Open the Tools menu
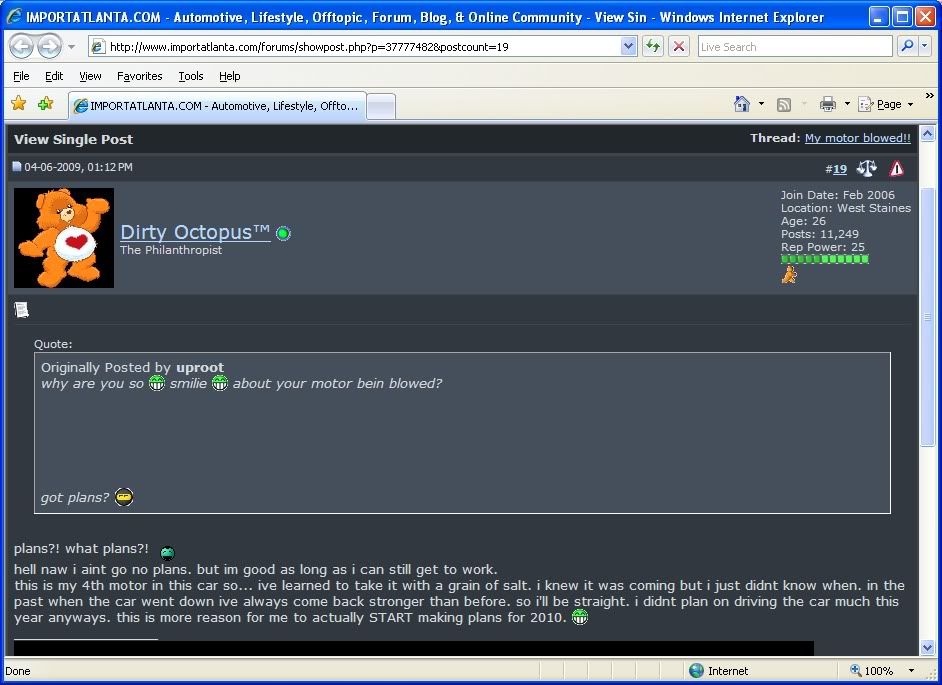 (x=190, y=76)
